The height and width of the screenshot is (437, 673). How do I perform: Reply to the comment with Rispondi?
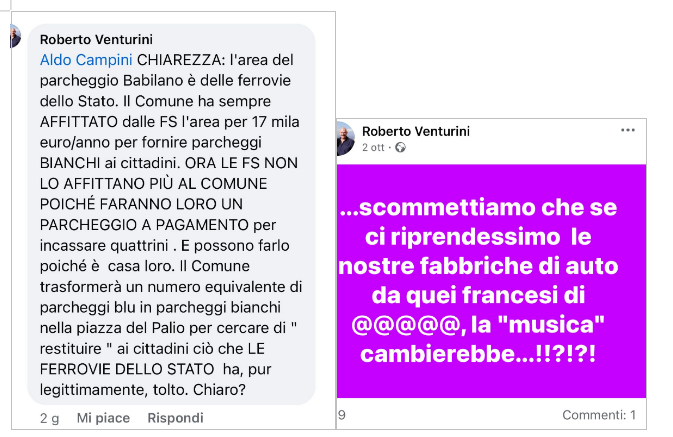coord(175,418)
